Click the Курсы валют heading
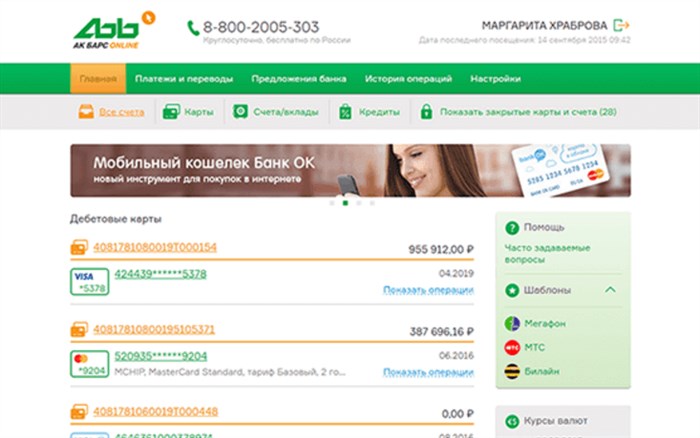Viewport: 700px width, 438px height. click(555, 421)
